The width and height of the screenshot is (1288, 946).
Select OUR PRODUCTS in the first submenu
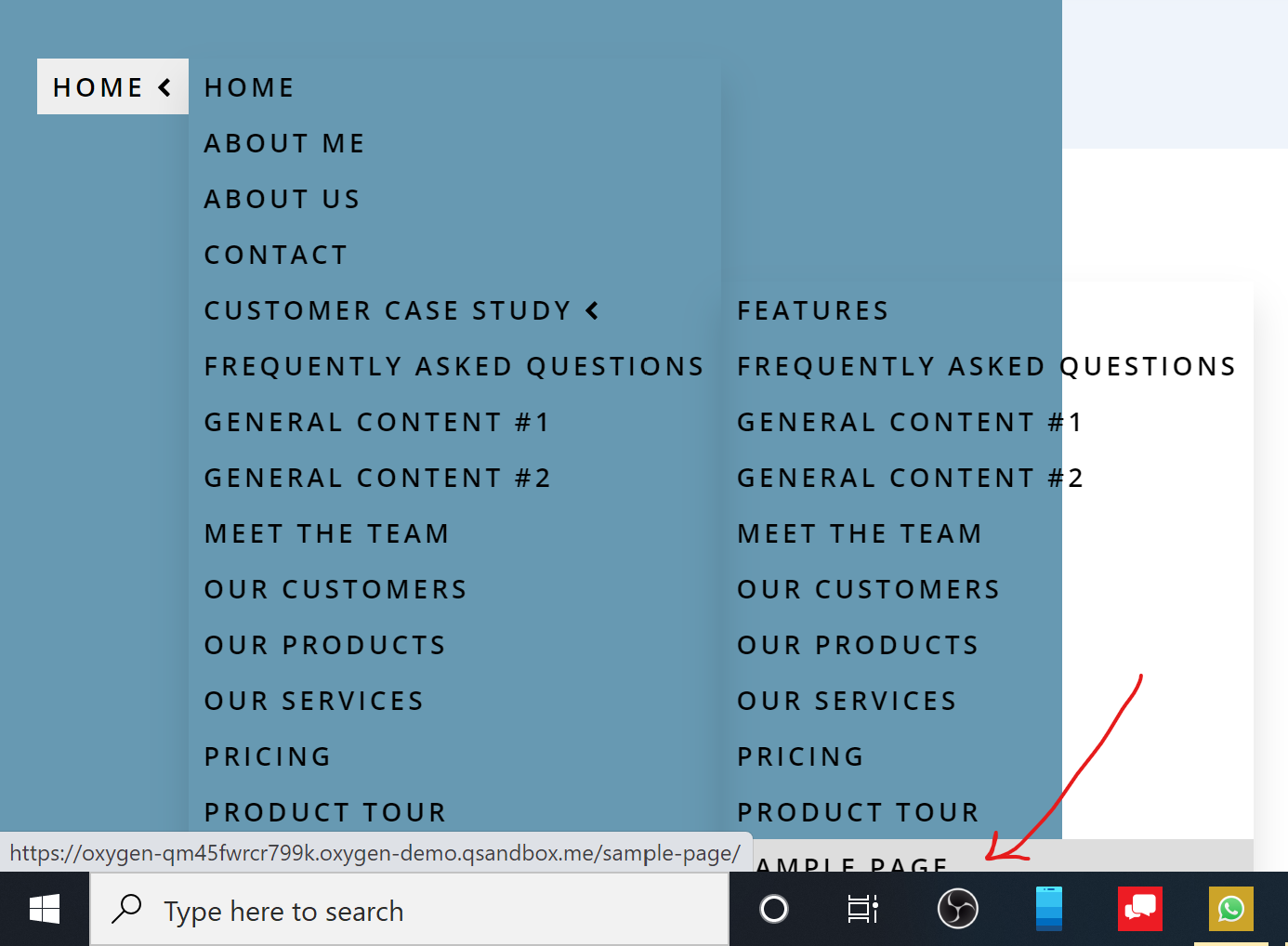click(x=324, y=644)
